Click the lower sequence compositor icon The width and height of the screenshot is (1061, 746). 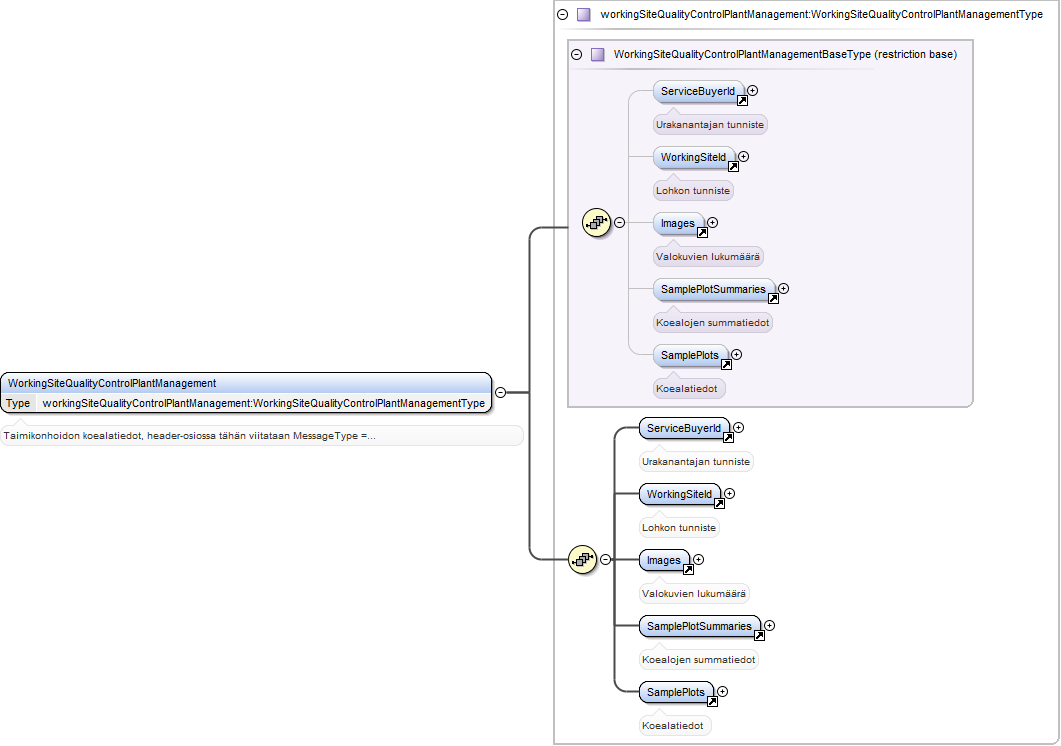[583, 559]
